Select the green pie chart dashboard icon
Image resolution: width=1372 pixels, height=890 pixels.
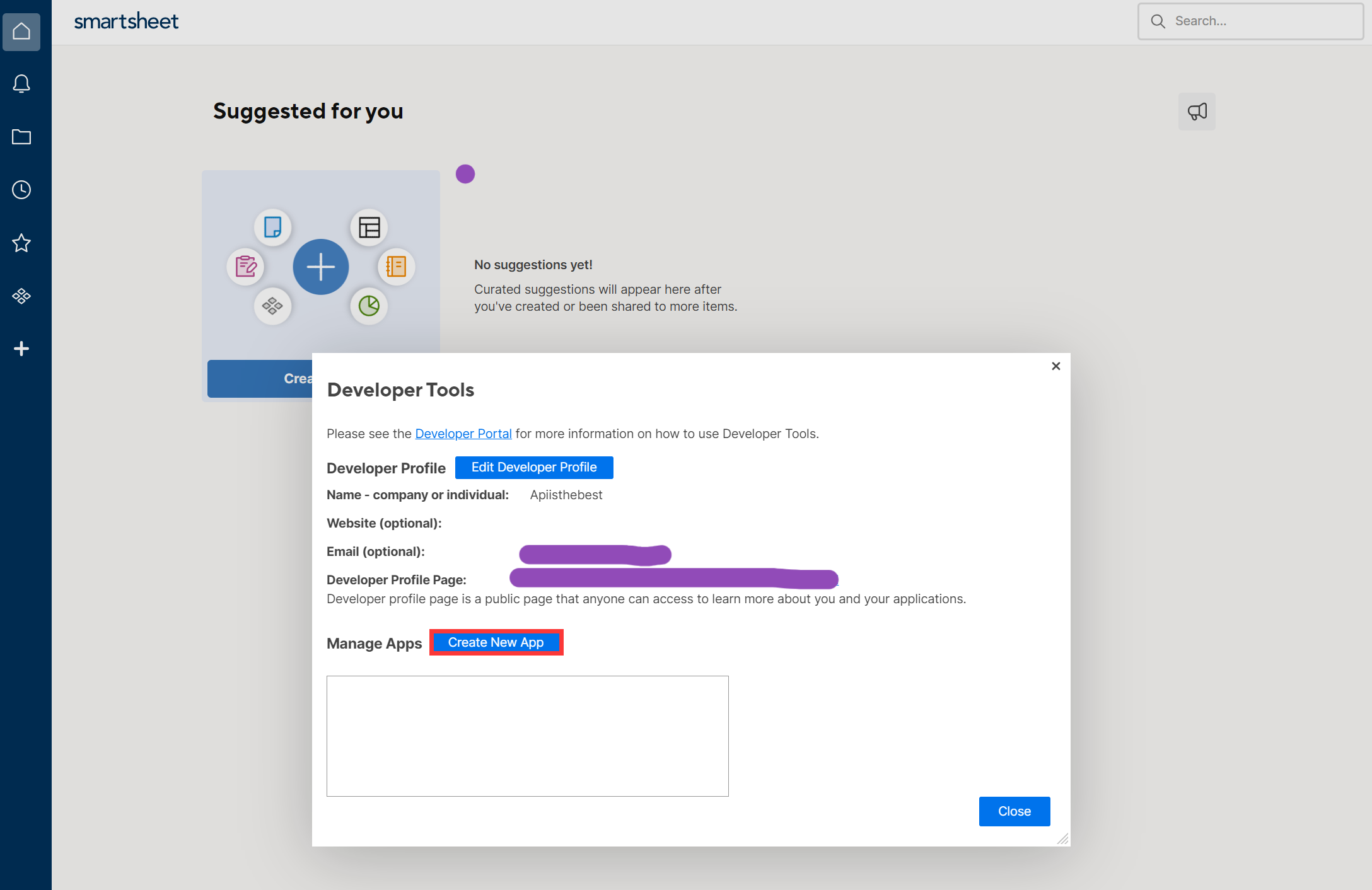click(x=369, y=306)
